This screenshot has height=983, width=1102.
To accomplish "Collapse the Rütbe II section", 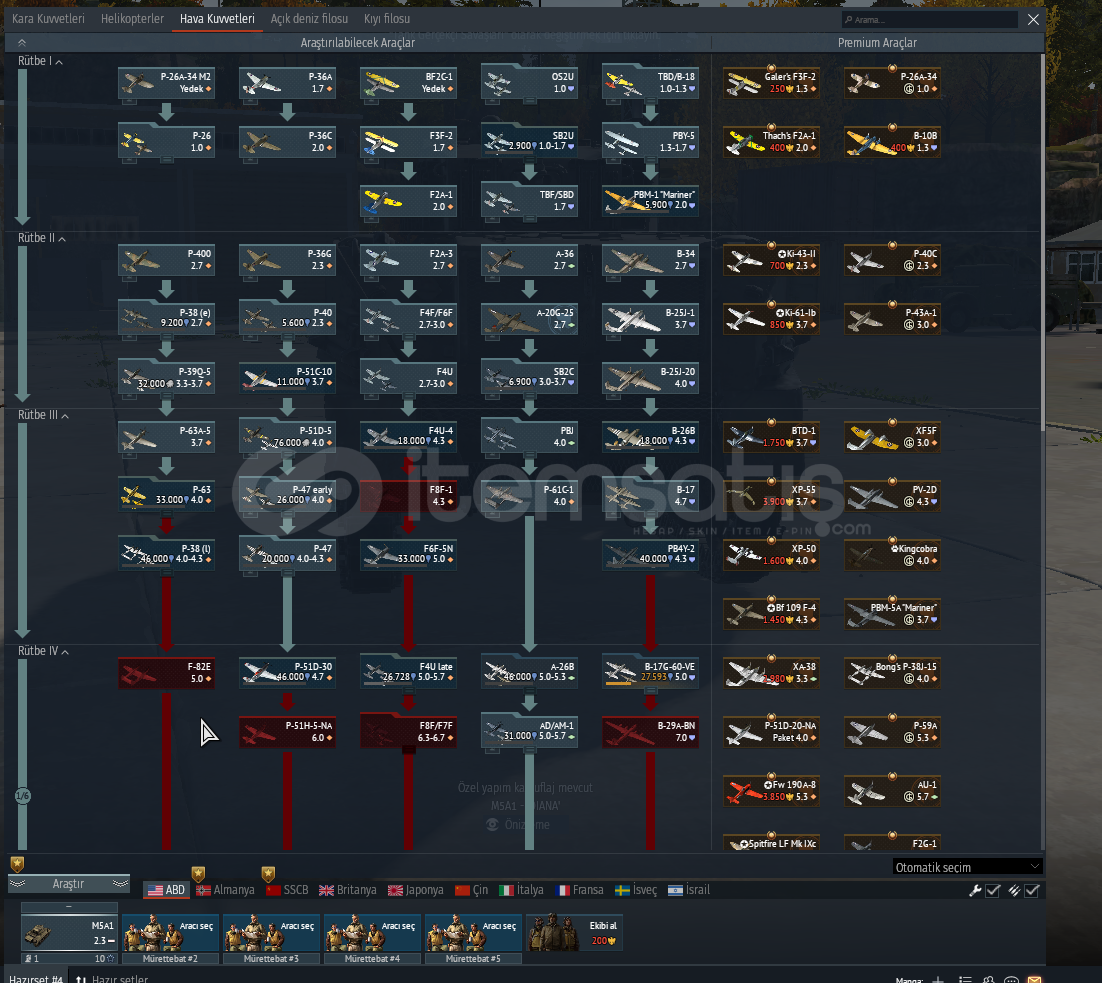I will (x=41, y=238).
